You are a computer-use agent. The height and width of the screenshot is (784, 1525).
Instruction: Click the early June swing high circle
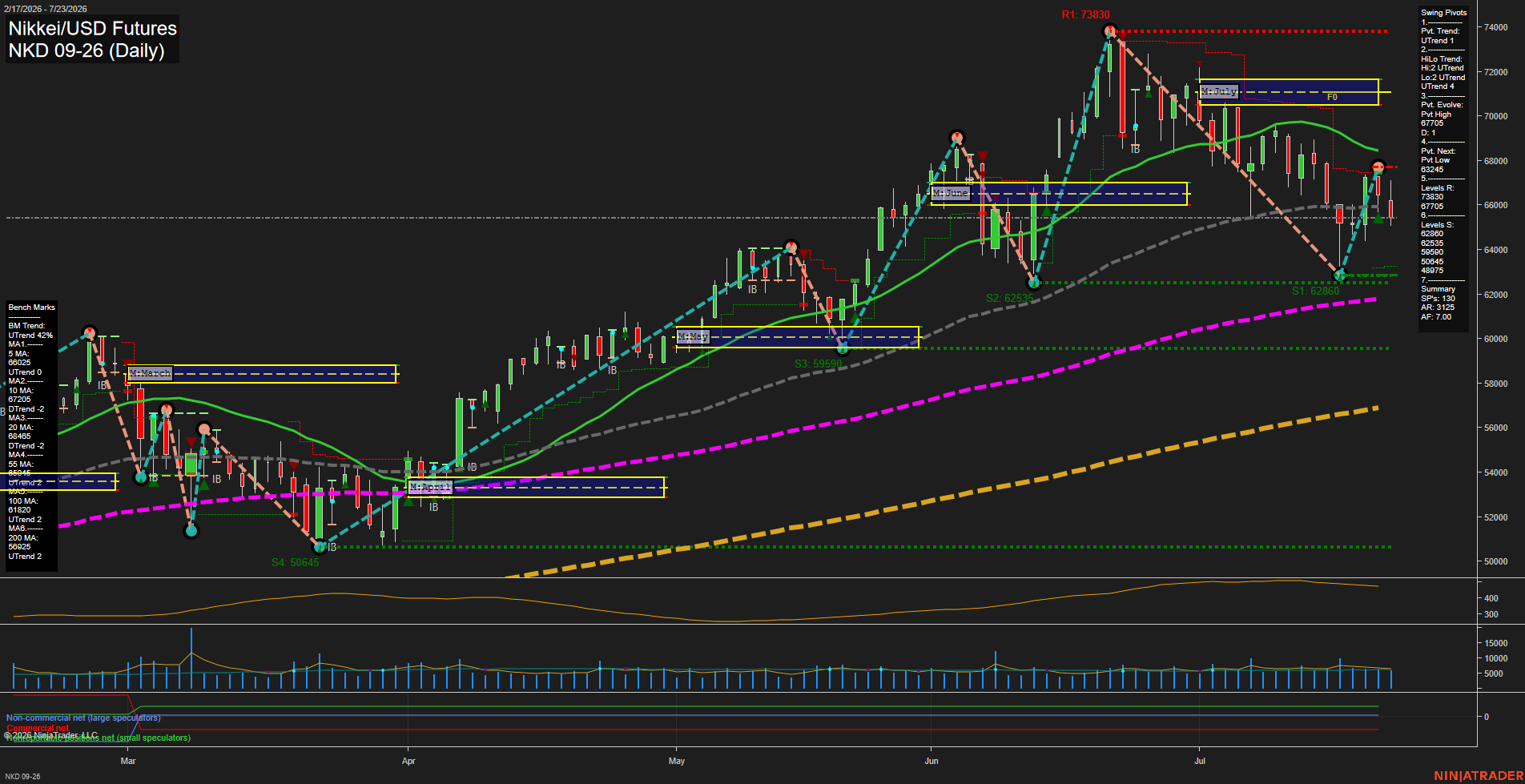(956, 137)
